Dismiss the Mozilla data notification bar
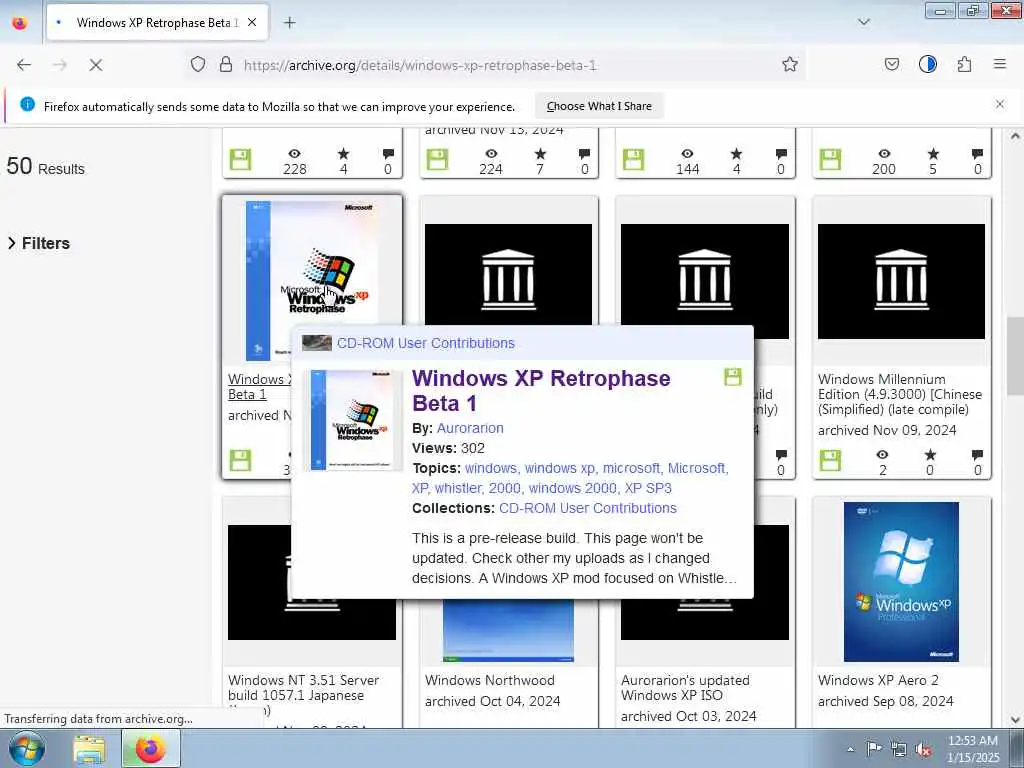The image size is (1024, 768). click(1000, 104)
